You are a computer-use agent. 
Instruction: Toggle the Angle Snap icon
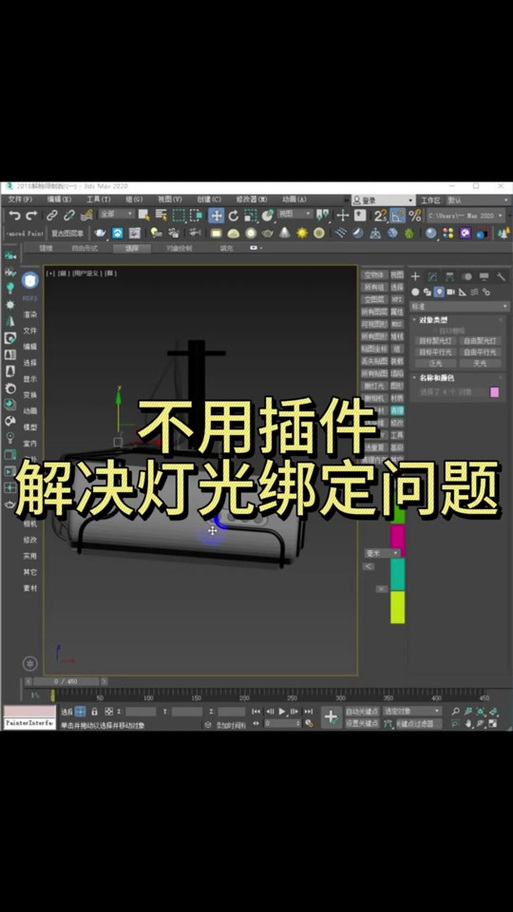[x=398, y=216]
